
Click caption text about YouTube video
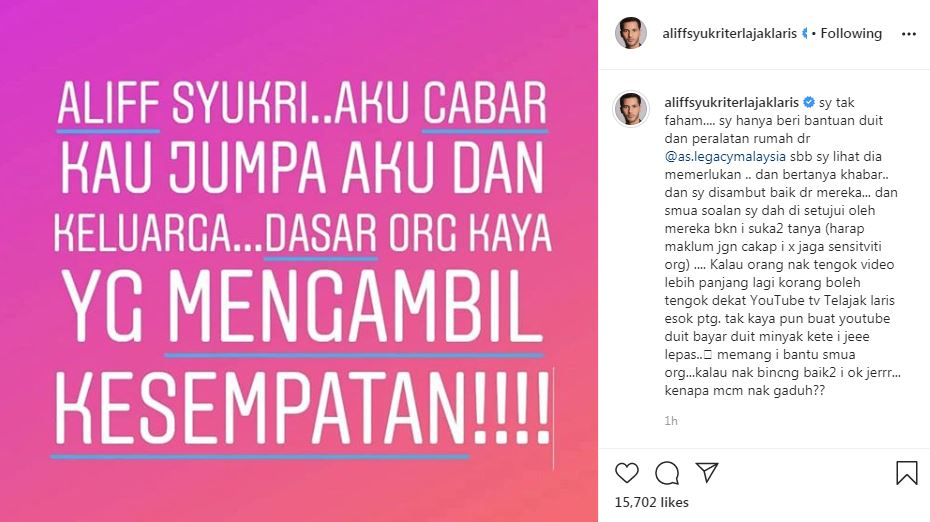click(x=779, y=282)
